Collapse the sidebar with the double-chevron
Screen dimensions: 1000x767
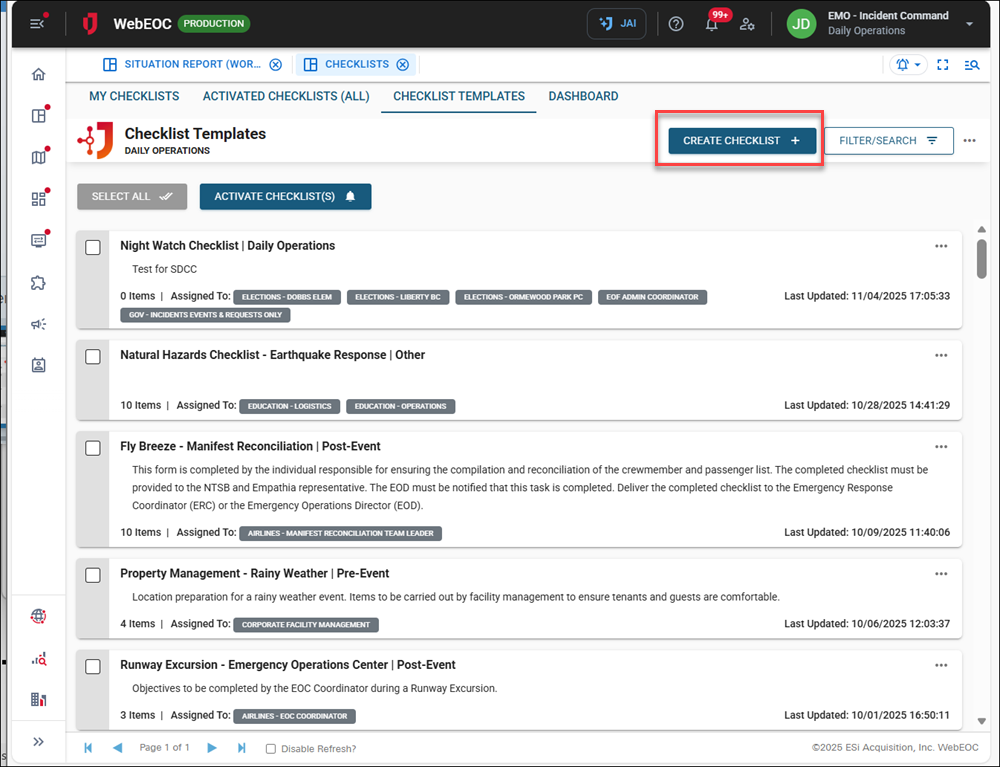click(x=38, y=742)
